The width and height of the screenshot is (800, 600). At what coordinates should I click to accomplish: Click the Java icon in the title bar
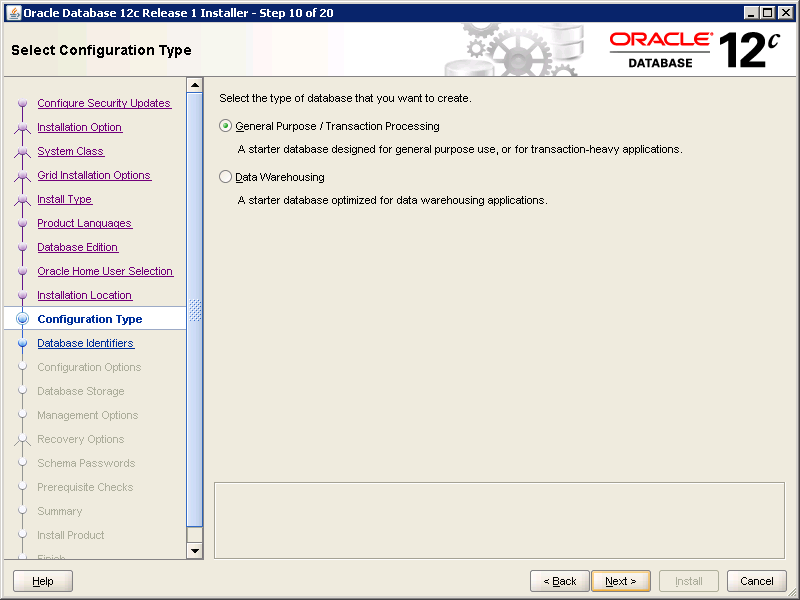[x=14, y=13]
